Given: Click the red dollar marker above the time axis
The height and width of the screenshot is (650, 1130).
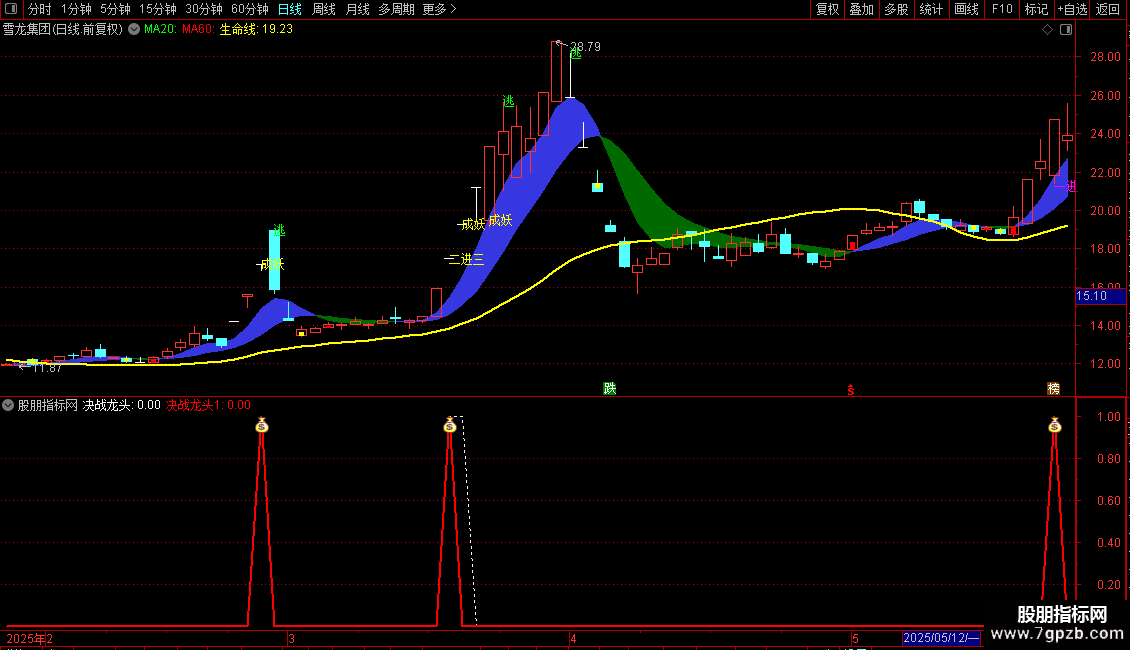Looking at the screenshot, I should pos(851,389).
